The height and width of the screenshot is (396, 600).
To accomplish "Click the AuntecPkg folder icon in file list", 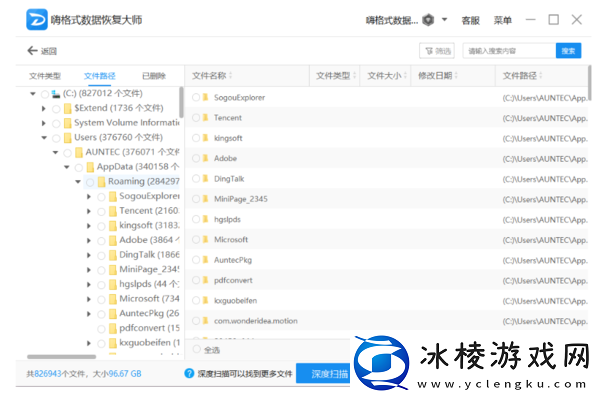I will [x=205, y=260].
